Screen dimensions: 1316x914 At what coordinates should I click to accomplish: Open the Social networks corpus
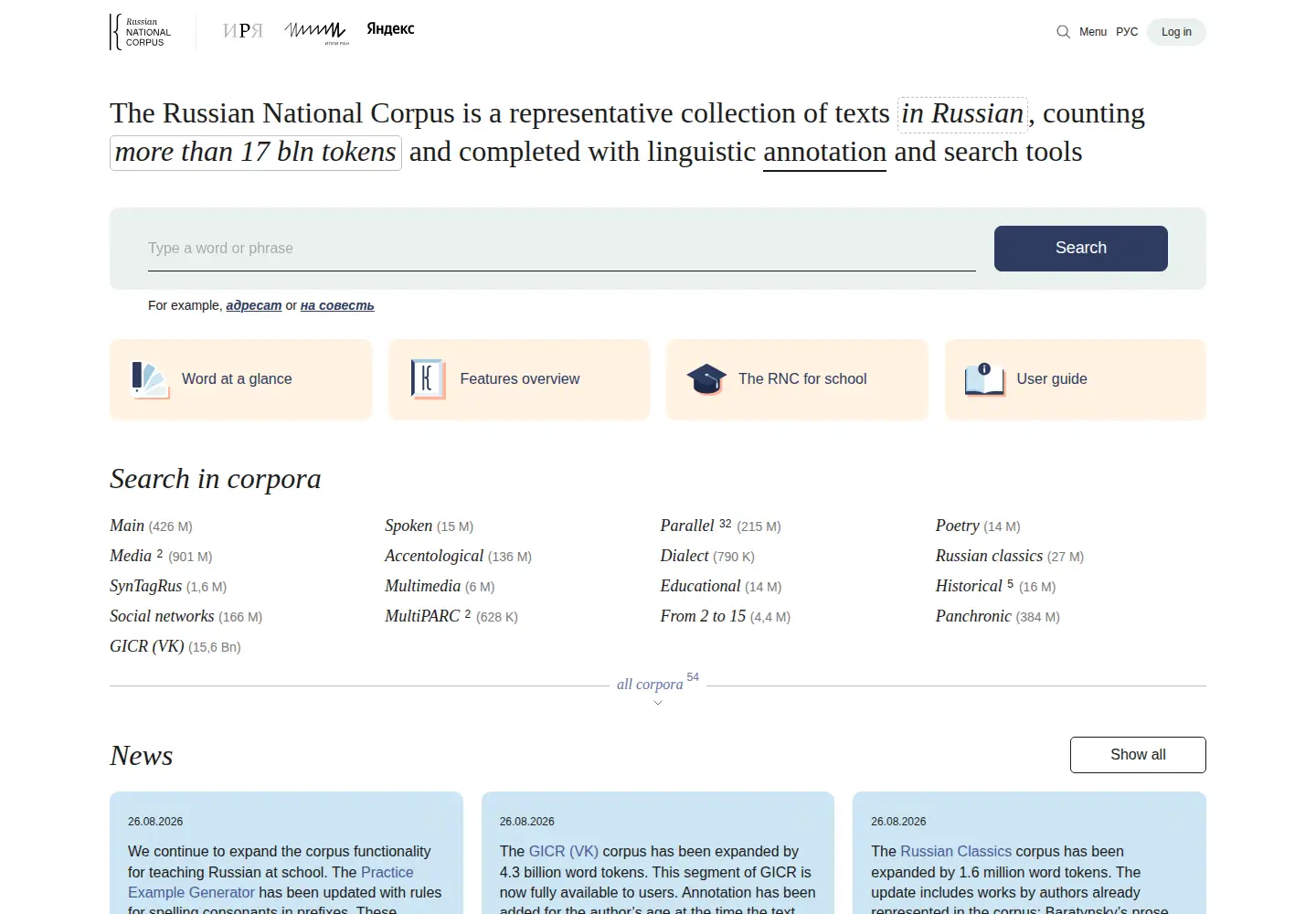pos(162,616)
